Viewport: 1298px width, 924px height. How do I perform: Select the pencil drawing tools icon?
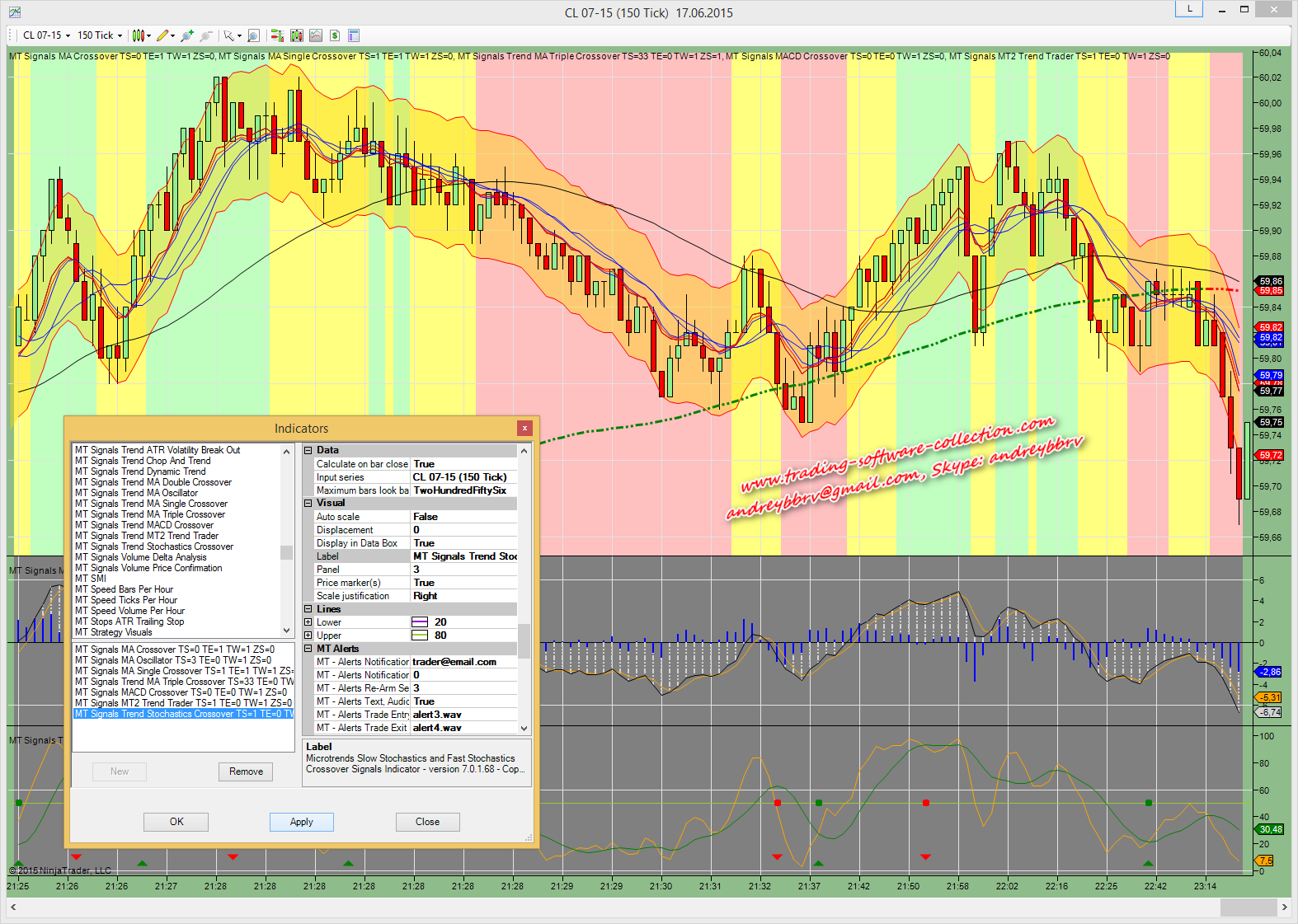point(164,35)
